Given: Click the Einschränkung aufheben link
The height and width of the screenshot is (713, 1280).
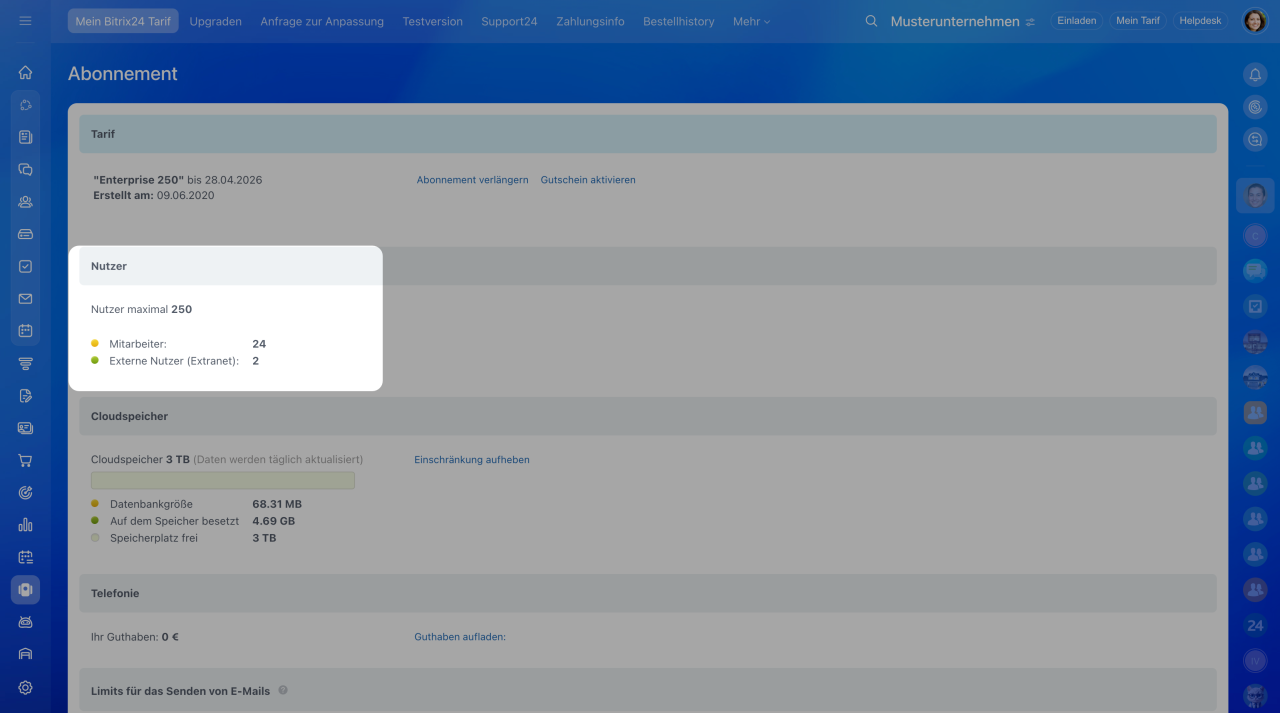Looking at the screenshot, I should click(x=472, y=460).
